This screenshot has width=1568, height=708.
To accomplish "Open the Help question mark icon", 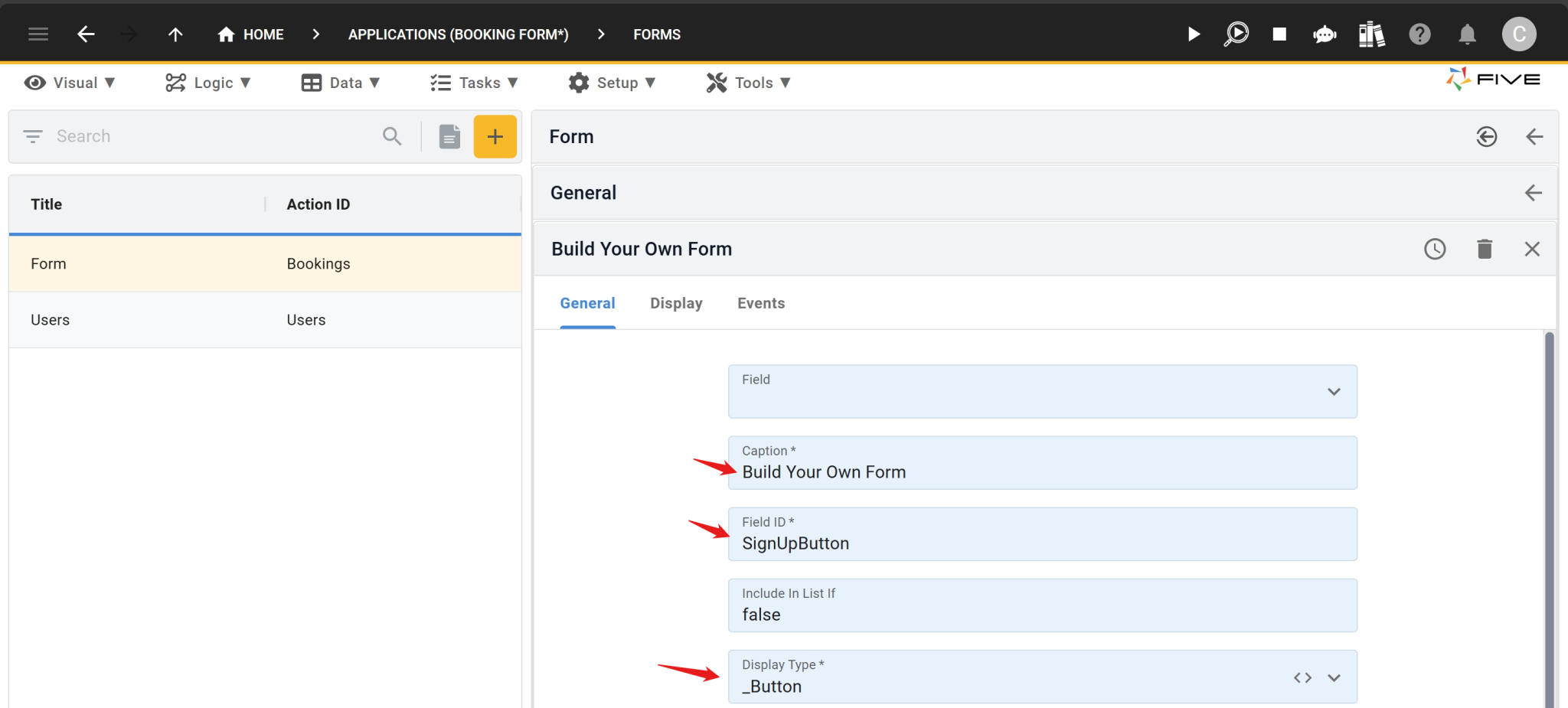I will coord(1419,34).
